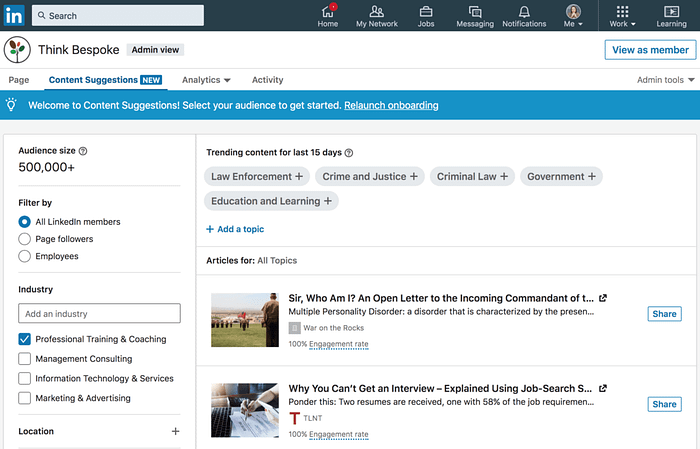Open the Admin tools dropdown
Screen dimensions: 700x449
666,80
